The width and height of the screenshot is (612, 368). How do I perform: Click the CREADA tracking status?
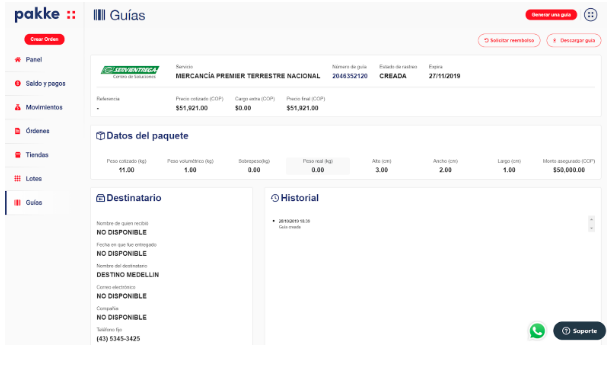click(x=393, y=76)
